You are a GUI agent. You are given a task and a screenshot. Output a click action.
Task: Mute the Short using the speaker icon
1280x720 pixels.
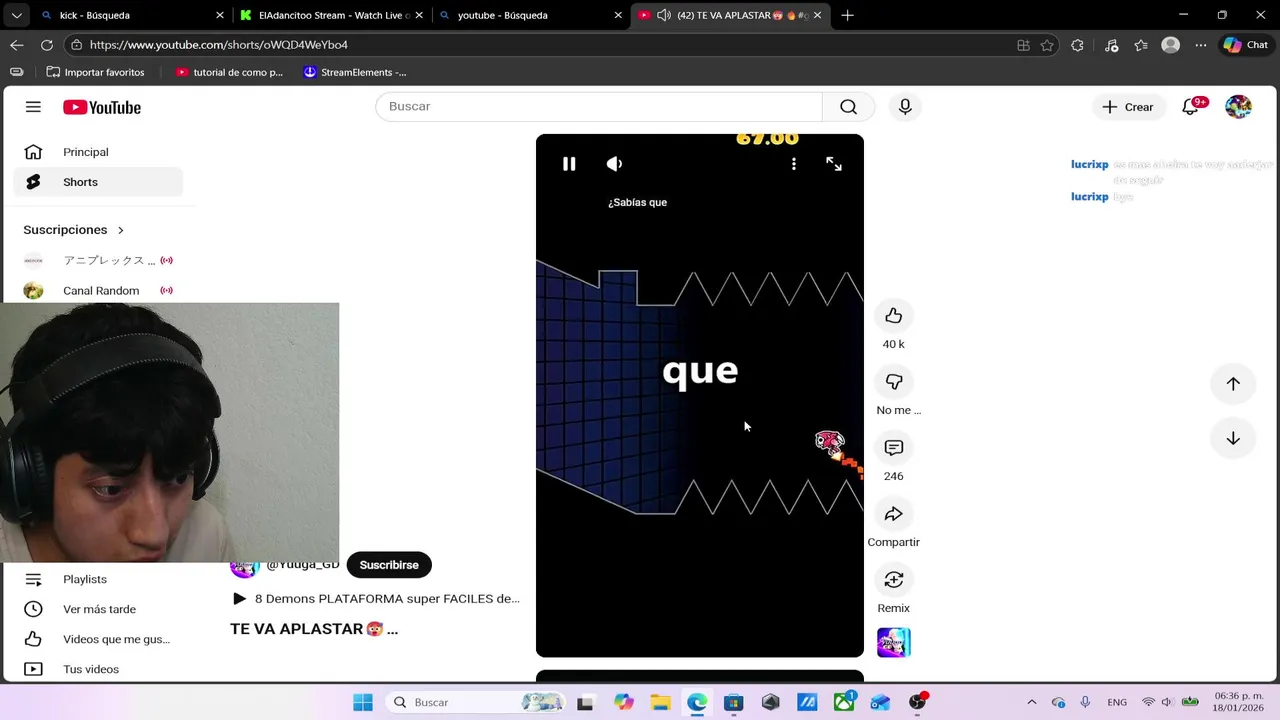coord(614,164)
